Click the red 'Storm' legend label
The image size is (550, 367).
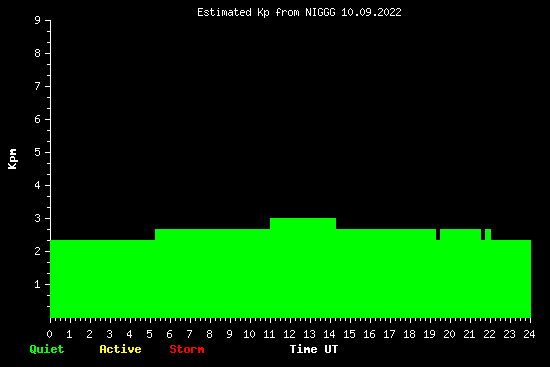click(187, 349)
